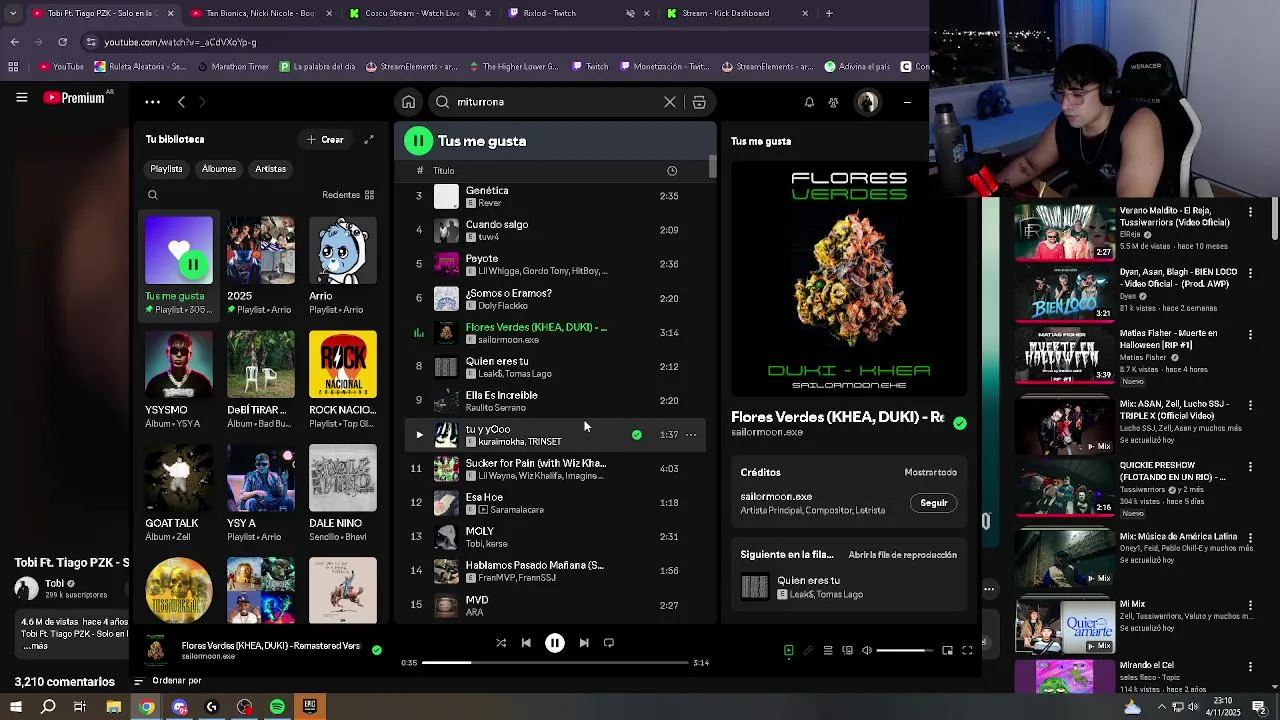Pause Tus me gusta with green button
The width and height of the screenshot is (1280, 720).
click(419, 141)
